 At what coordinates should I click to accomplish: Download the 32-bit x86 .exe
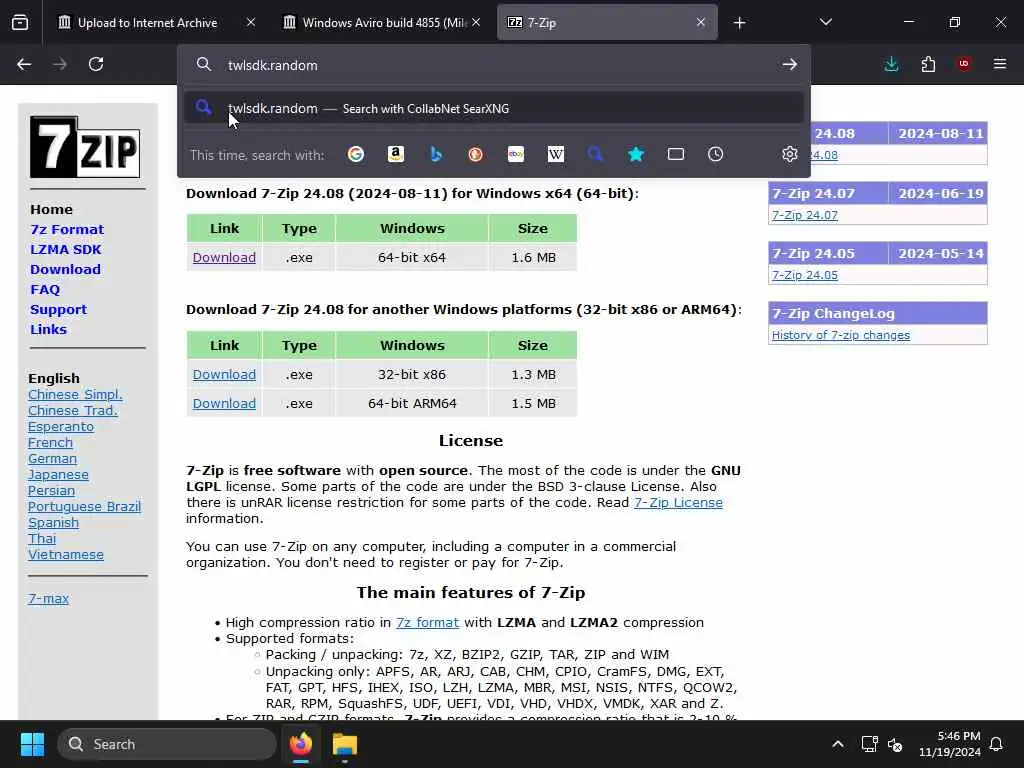tap(224, 374)
